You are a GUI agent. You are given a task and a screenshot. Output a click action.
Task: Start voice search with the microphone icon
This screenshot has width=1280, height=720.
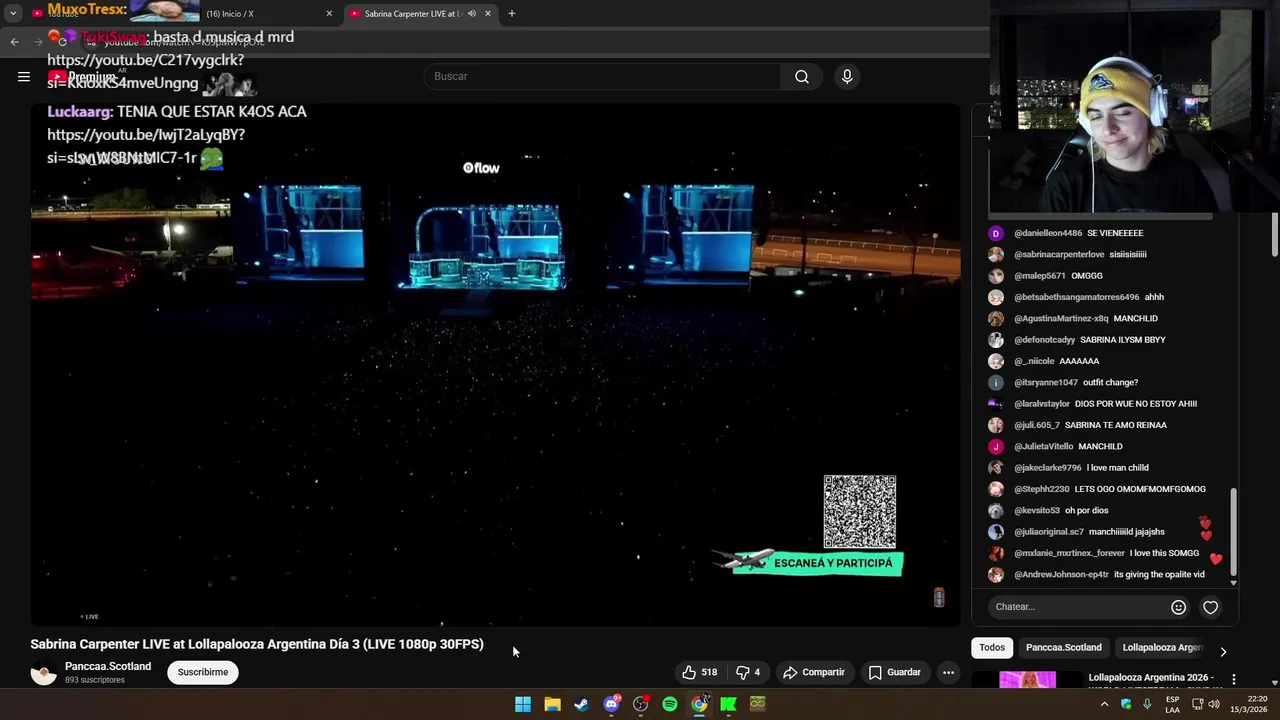(x=847, y=76)
